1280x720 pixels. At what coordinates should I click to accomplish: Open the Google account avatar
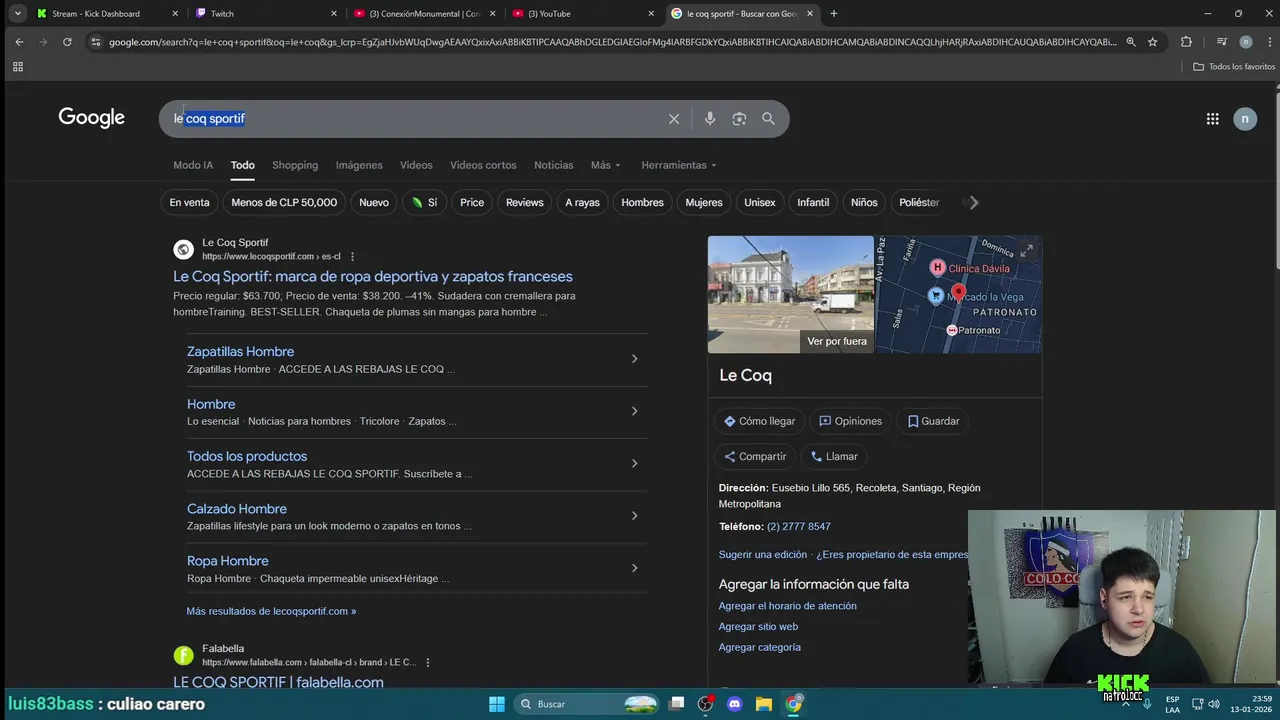coord(1245,119)
